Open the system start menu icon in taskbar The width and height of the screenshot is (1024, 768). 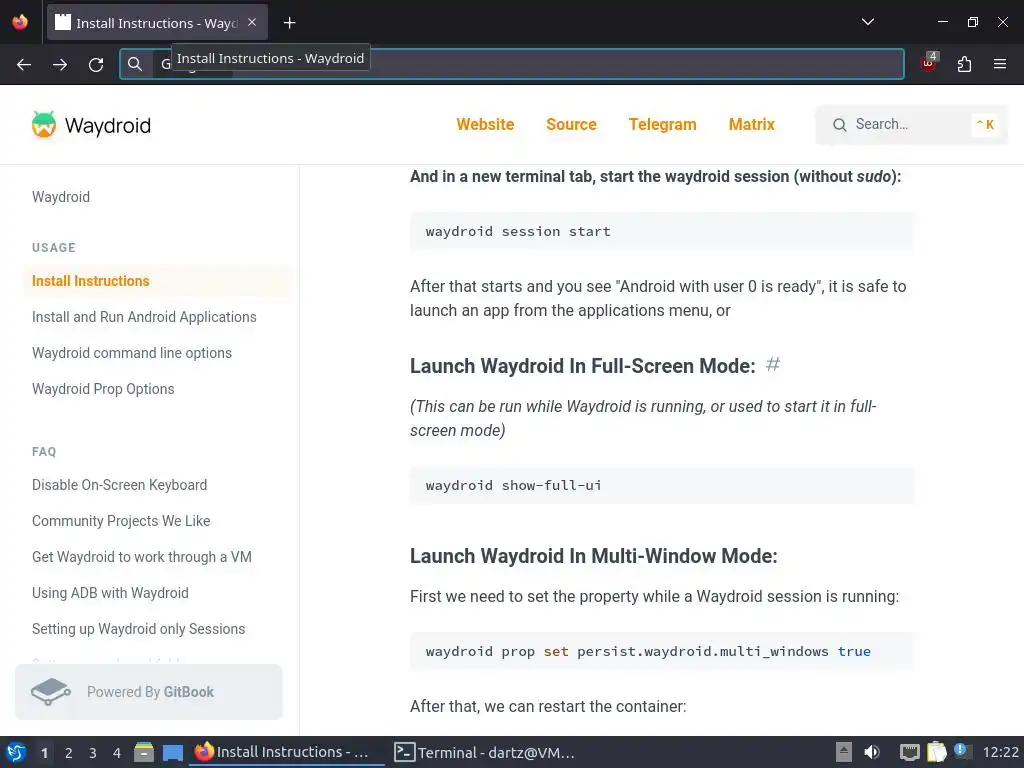(x=16, y=752)
